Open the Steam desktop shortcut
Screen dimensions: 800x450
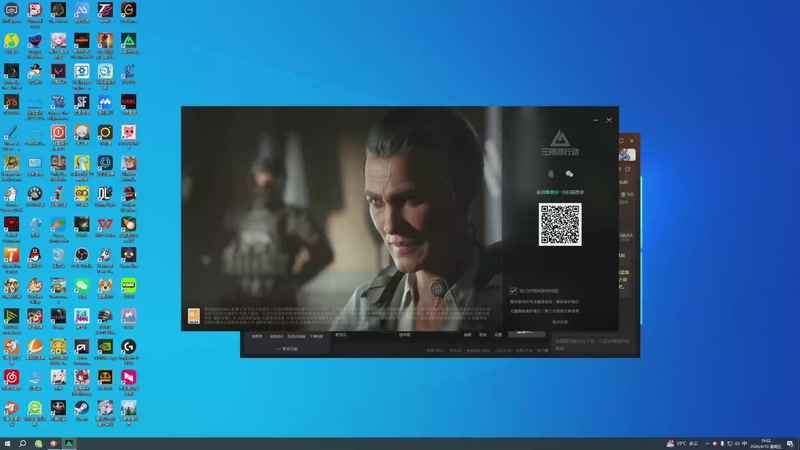coord(82,410)
